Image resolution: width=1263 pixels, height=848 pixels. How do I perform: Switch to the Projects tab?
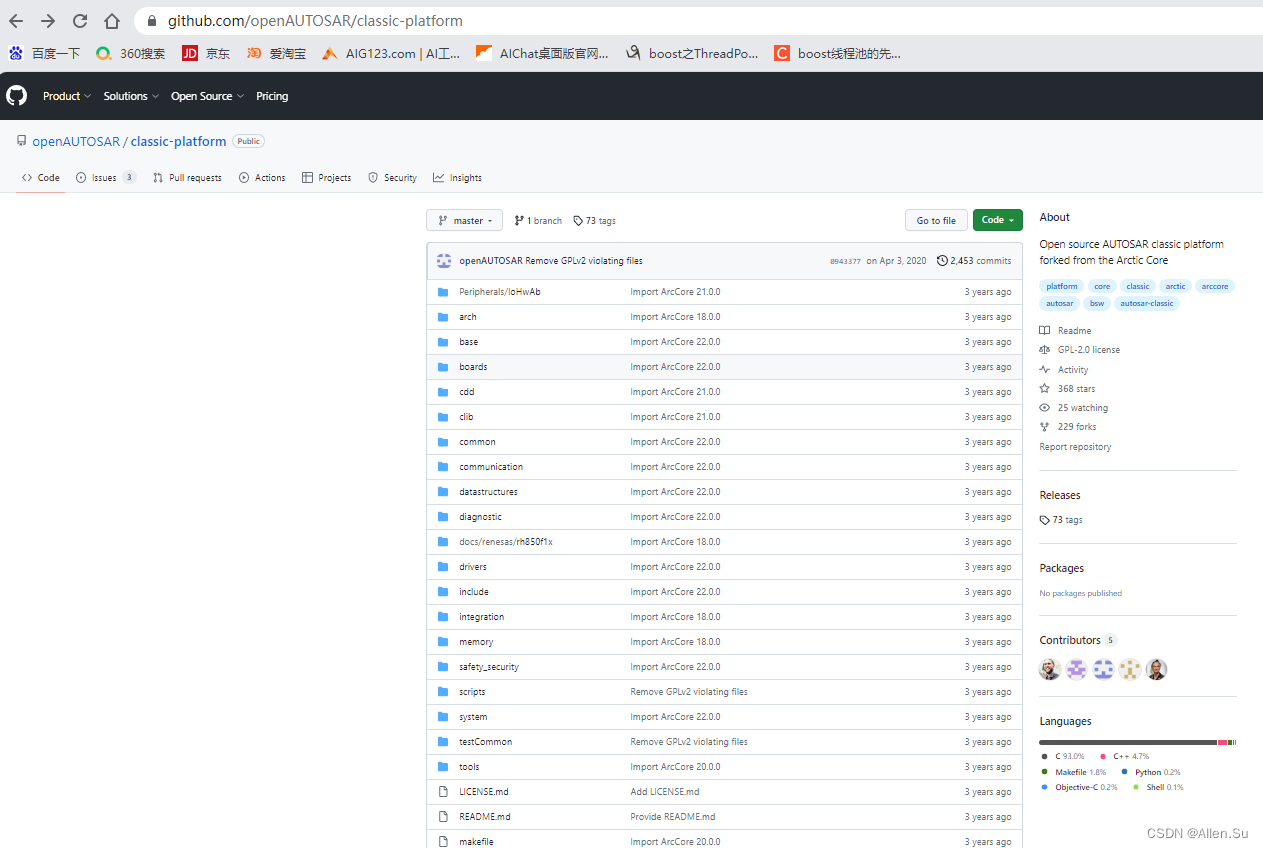327,178
